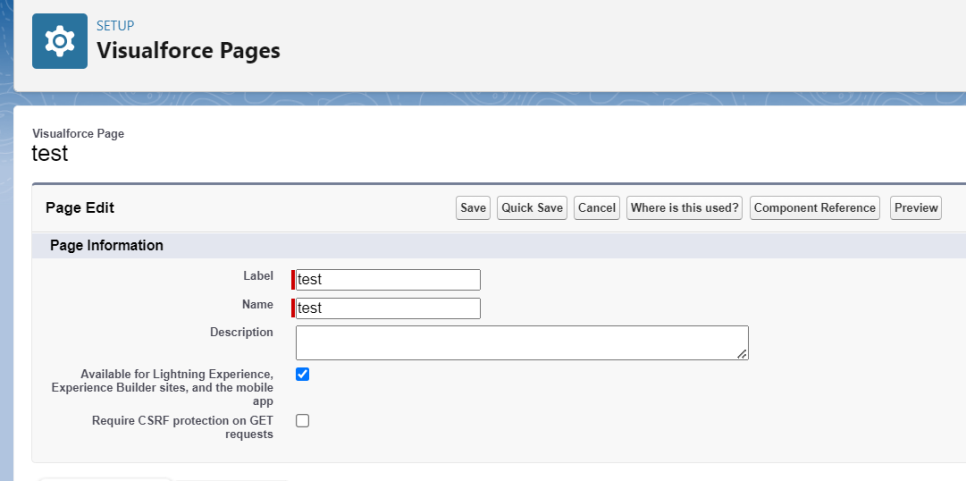Save the Visualforce page

473,208
